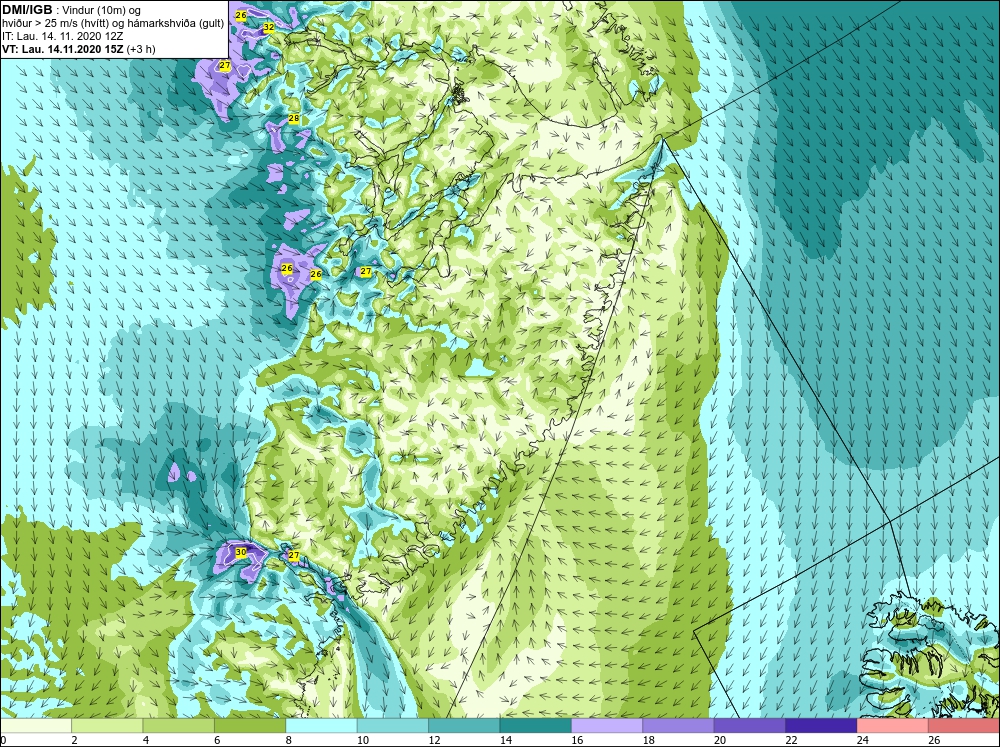
Task: Pick the 22–24 dark indigo legend swatch
Action: click(x=821, y=725)
